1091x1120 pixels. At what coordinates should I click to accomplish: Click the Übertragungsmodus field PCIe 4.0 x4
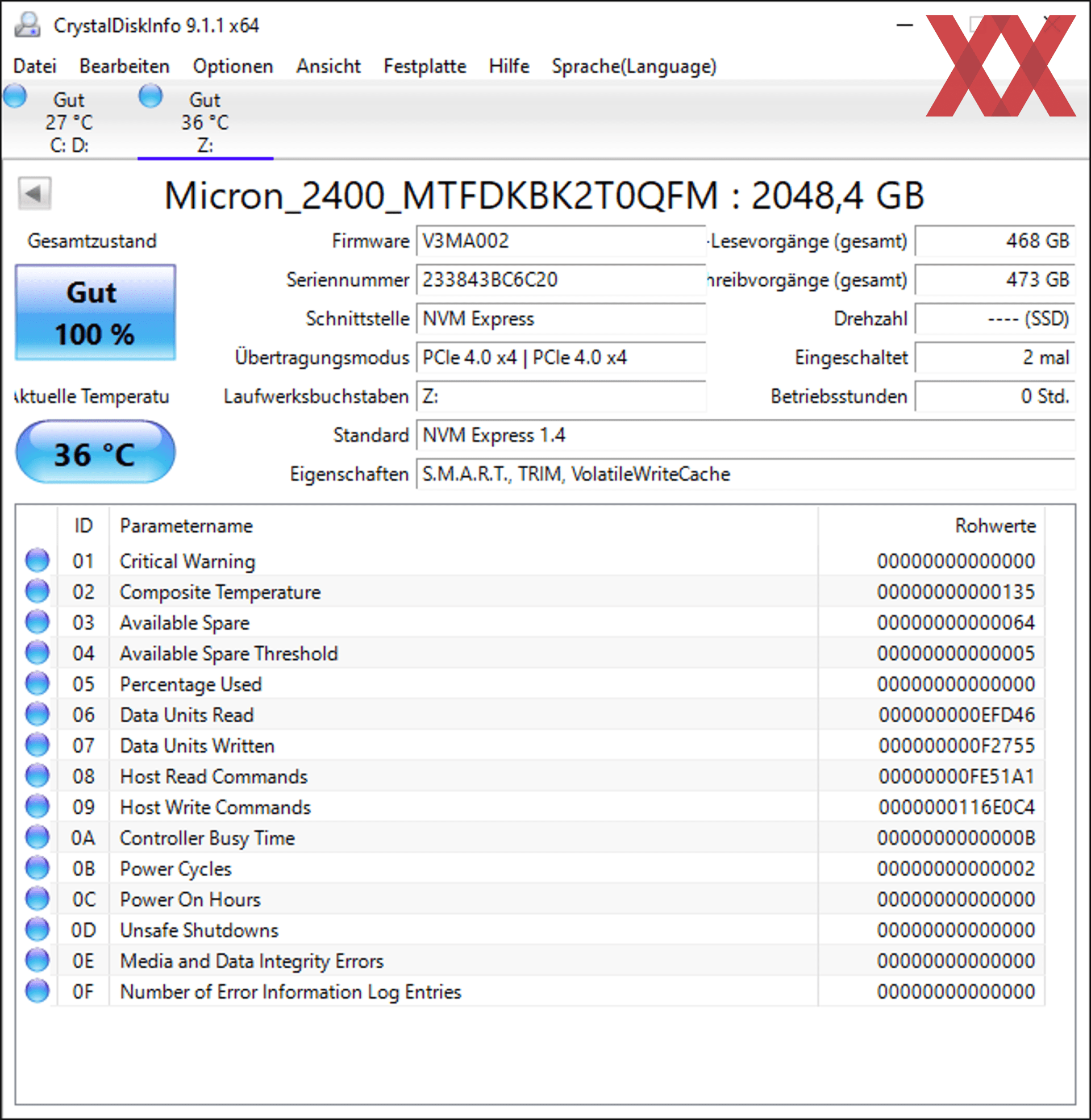point(561,357)
